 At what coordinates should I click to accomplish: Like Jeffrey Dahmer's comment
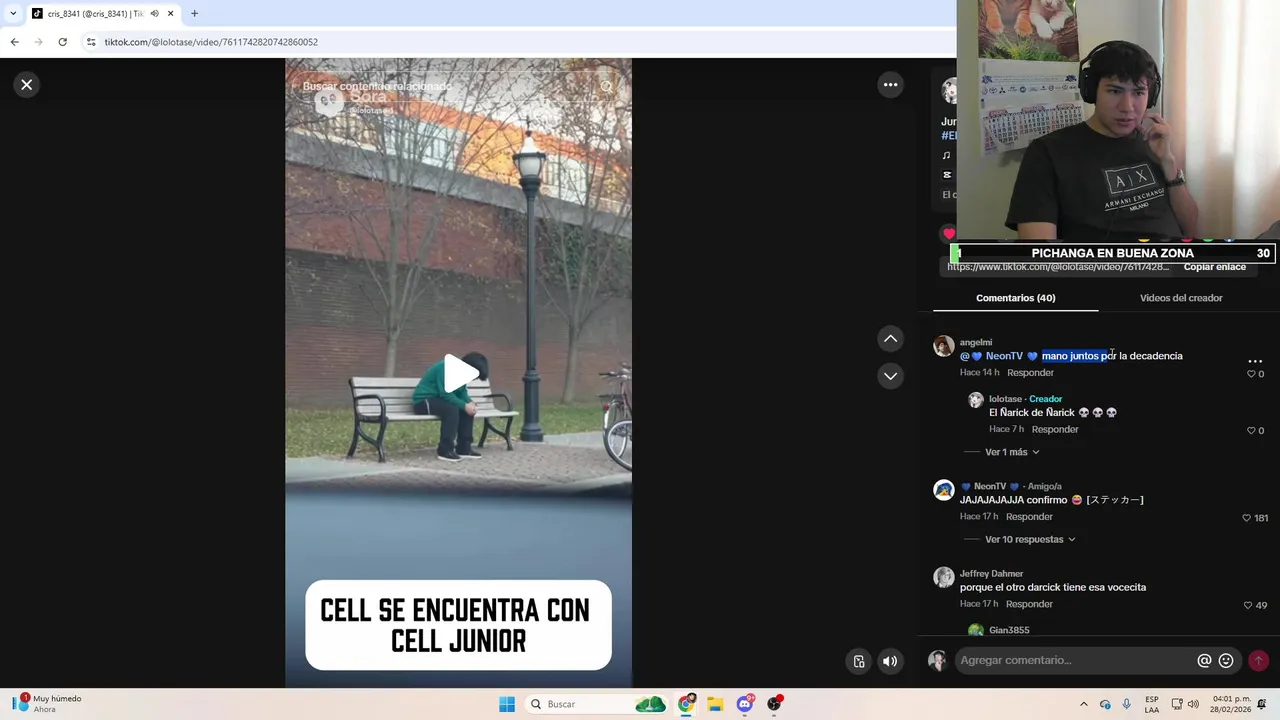coord(1247,605)
